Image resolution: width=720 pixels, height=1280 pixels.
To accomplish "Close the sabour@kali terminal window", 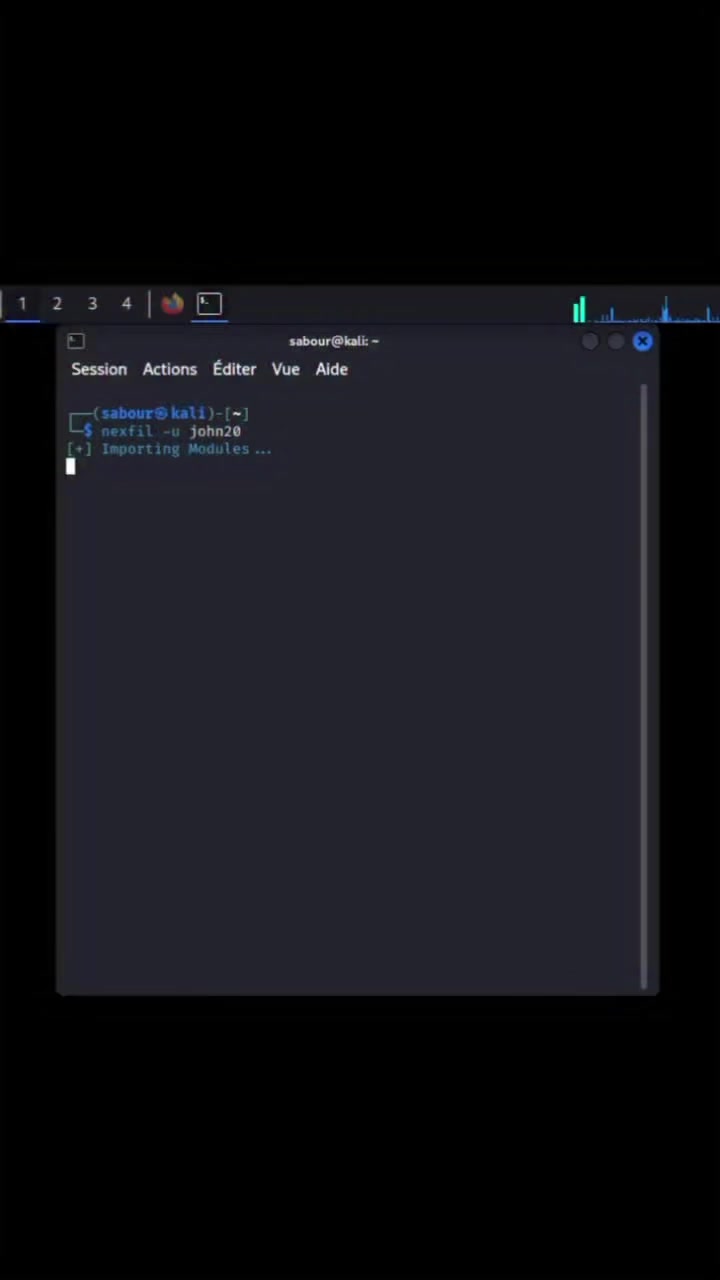I will coord(643,341).
